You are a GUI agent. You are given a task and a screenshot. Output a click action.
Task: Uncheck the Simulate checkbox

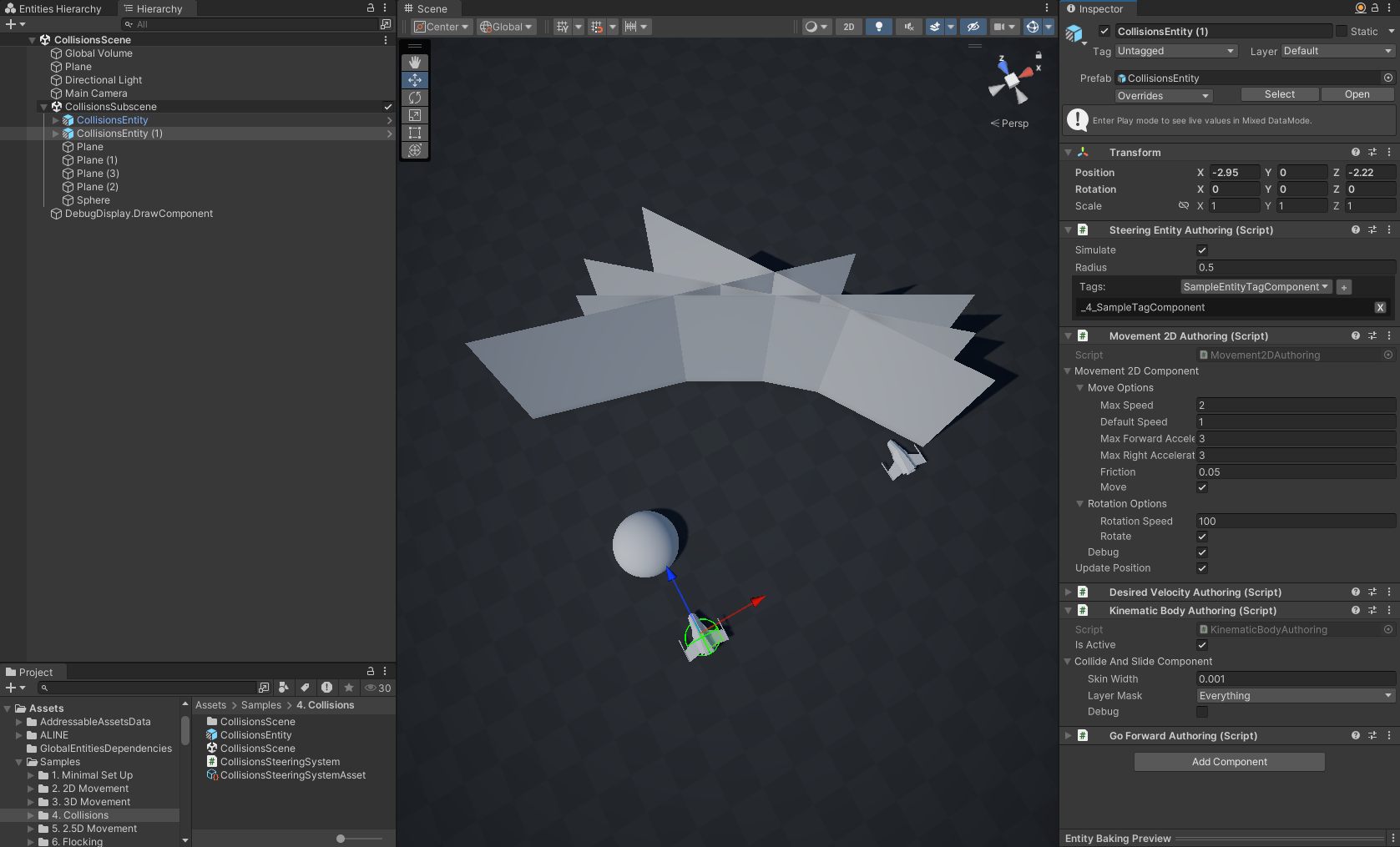[x=1202, y=250]
